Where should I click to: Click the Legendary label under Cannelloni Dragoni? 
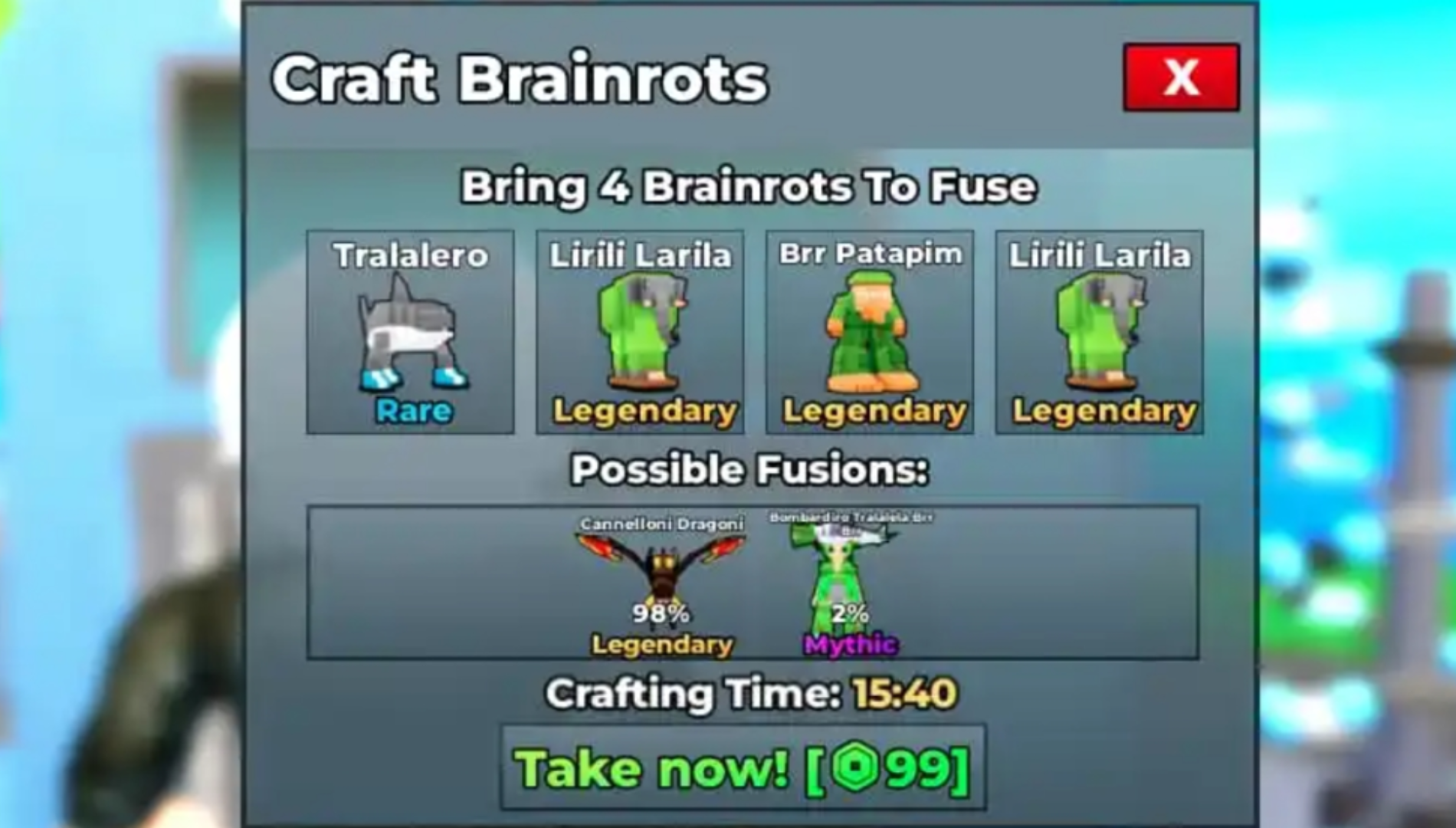click(662, 645)
